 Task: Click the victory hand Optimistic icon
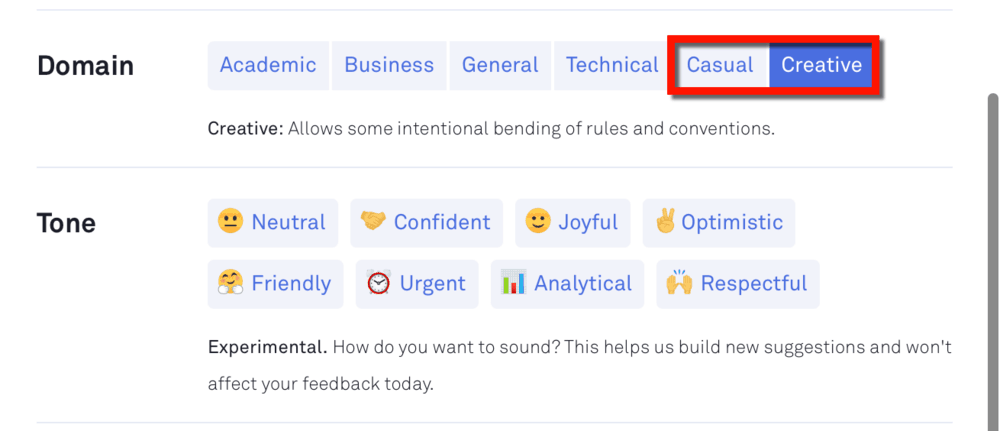point(665,222)
